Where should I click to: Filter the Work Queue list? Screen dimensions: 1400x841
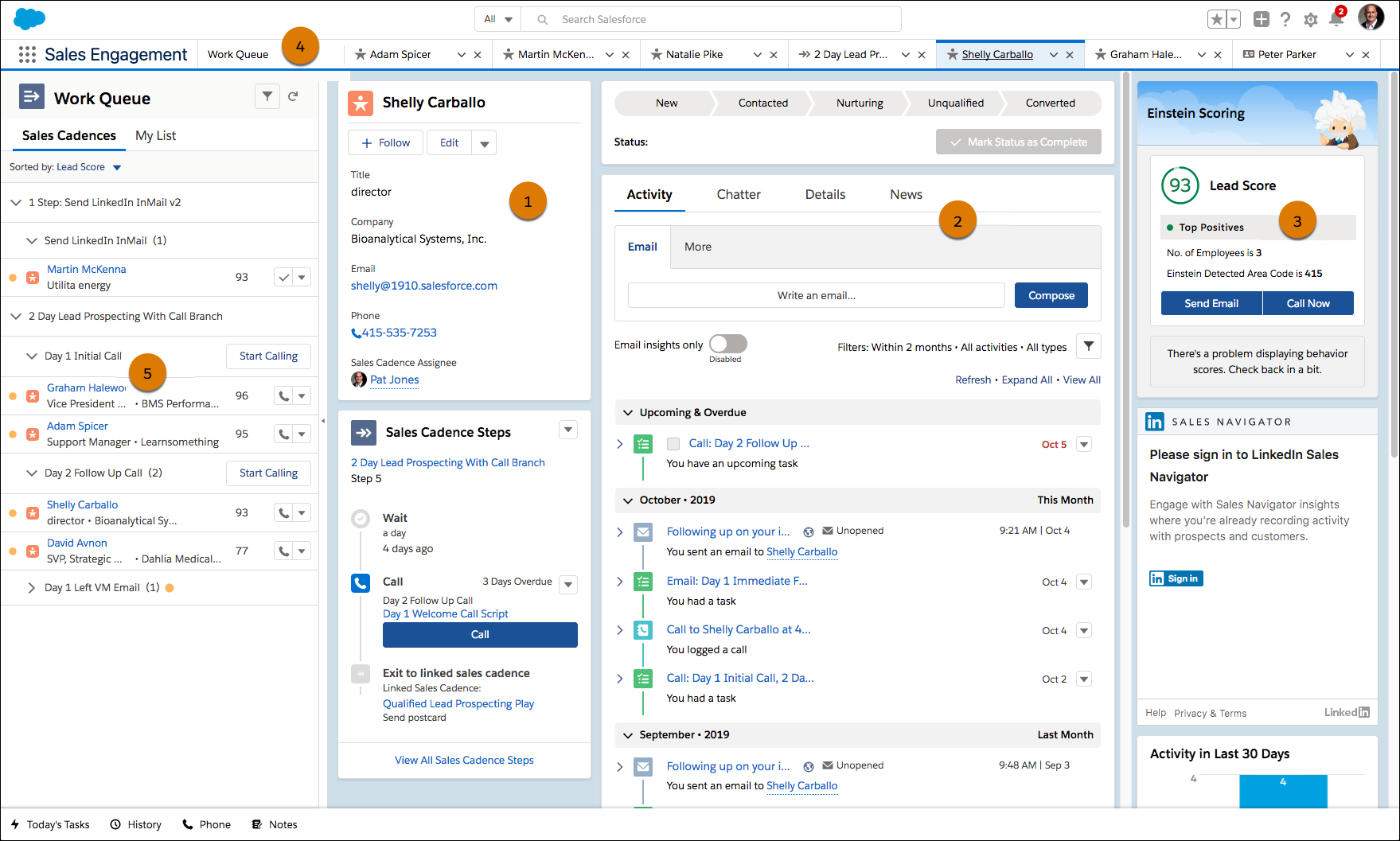pyautogui.click(x=267, y=96)
